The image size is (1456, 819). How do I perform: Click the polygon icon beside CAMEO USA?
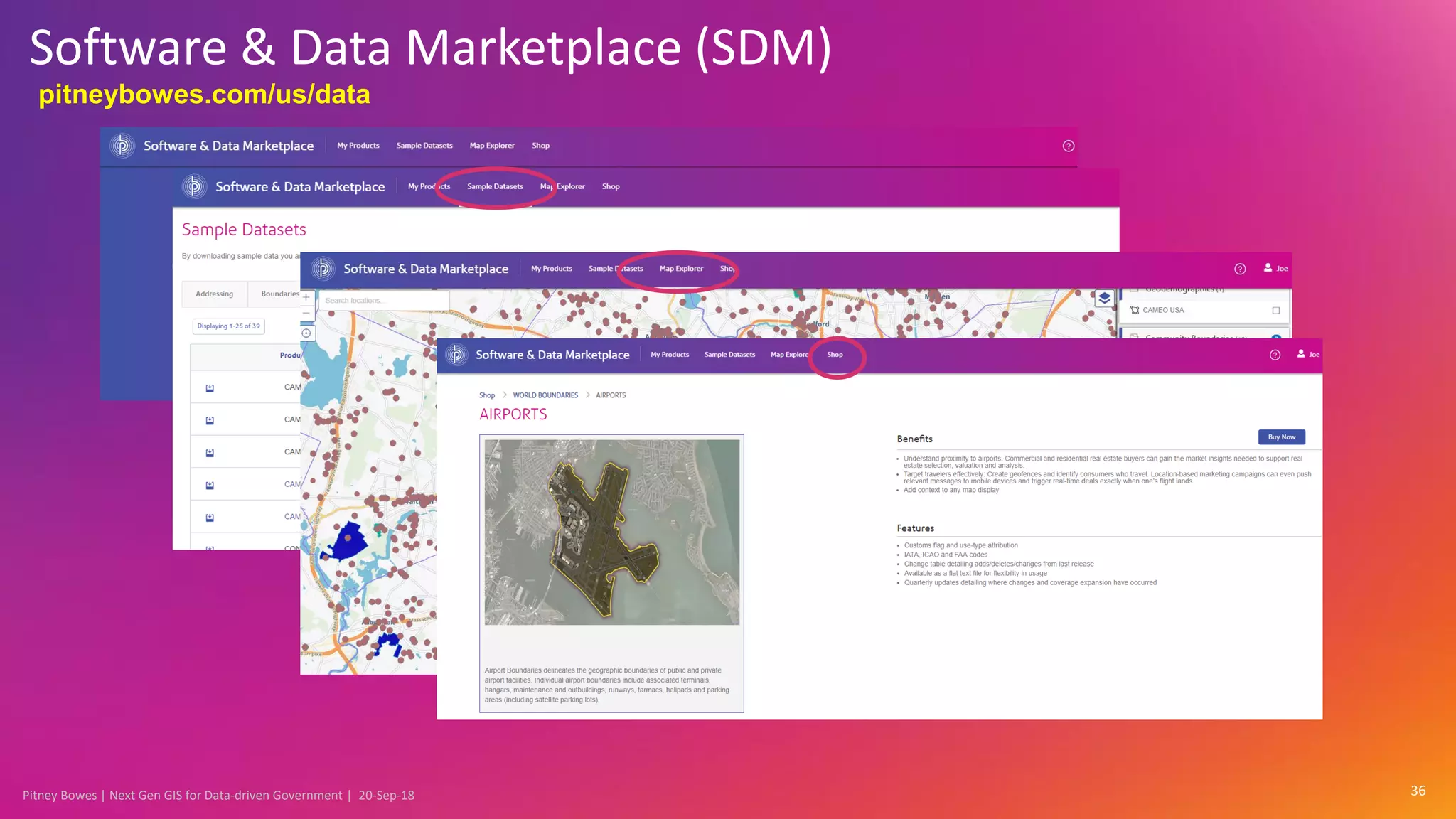1135,310
